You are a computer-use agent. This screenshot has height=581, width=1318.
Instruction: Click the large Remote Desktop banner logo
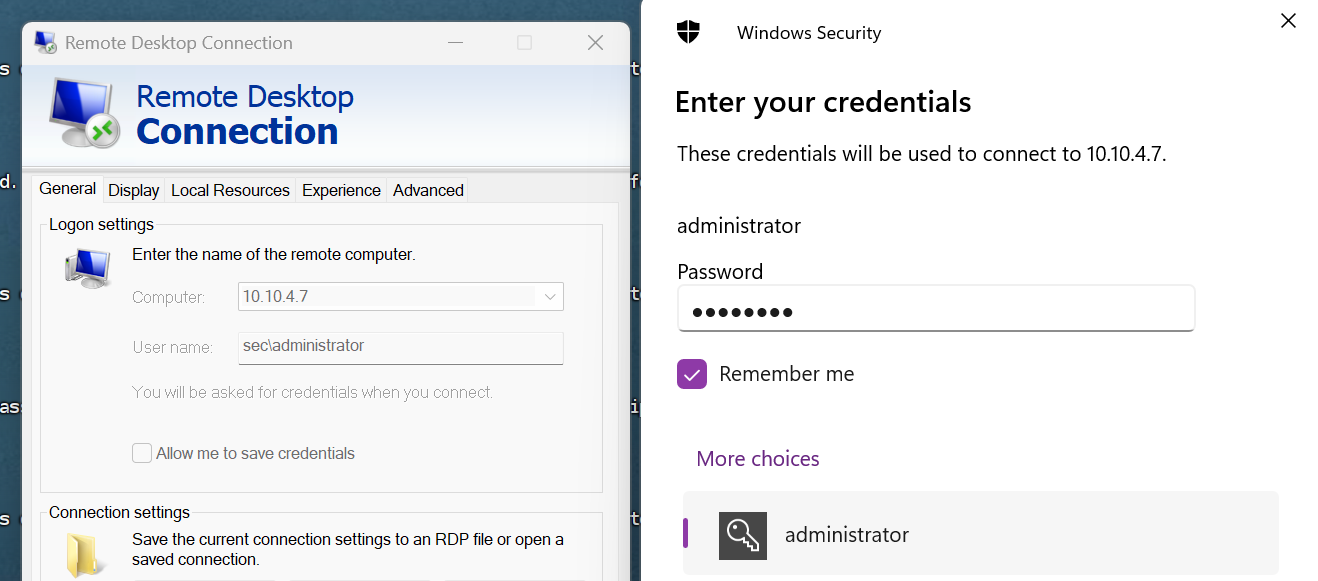click(85, 114)
